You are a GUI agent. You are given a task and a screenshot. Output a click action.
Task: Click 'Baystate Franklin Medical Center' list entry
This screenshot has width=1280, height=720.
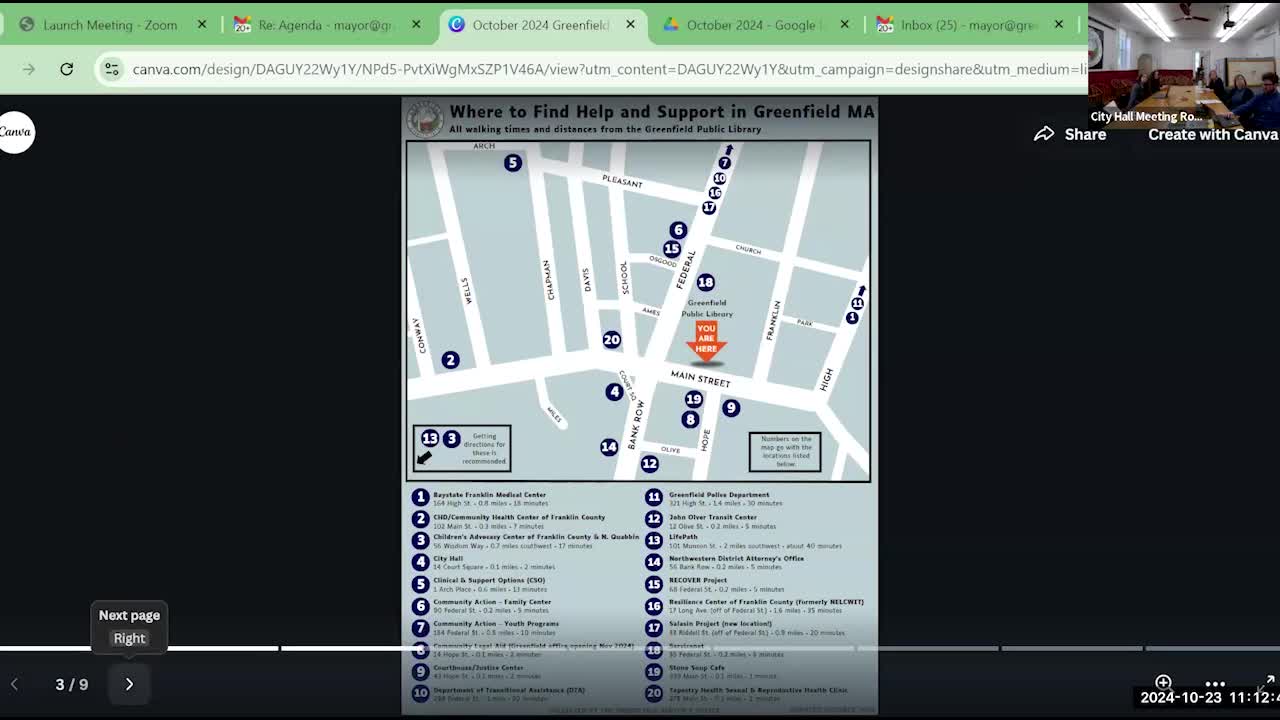(x=490, y=495)
